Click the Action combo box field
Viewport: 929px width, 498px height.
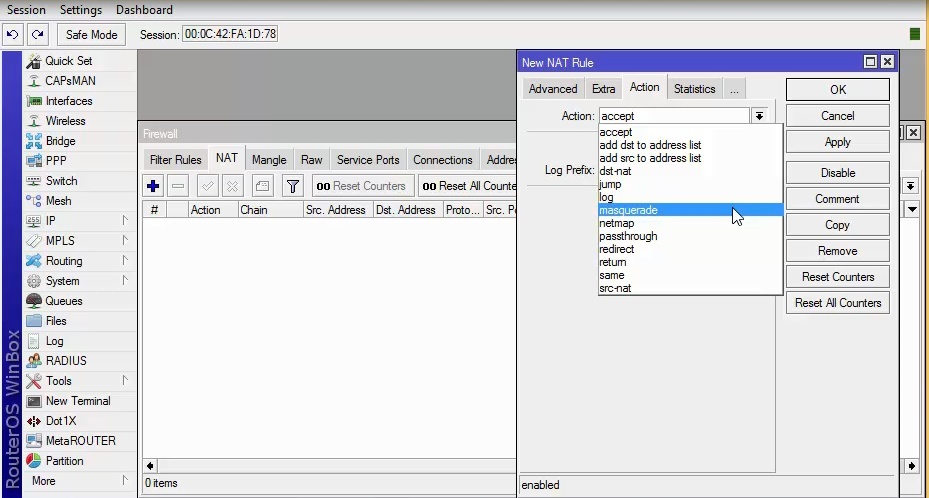point(673,116)
